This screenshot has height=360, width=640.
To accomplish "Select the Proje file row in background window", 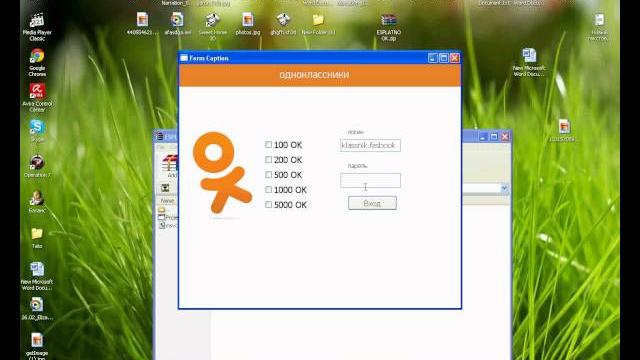I will [168, 217].
